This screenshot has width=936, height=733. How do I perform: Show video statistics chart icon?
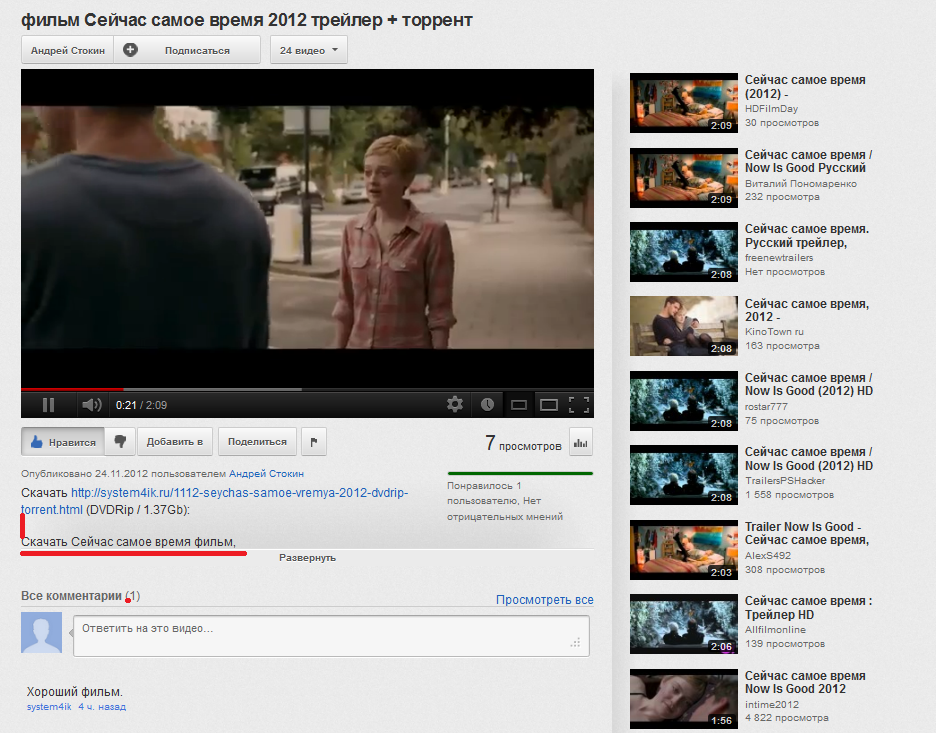[x=580, y=442]
